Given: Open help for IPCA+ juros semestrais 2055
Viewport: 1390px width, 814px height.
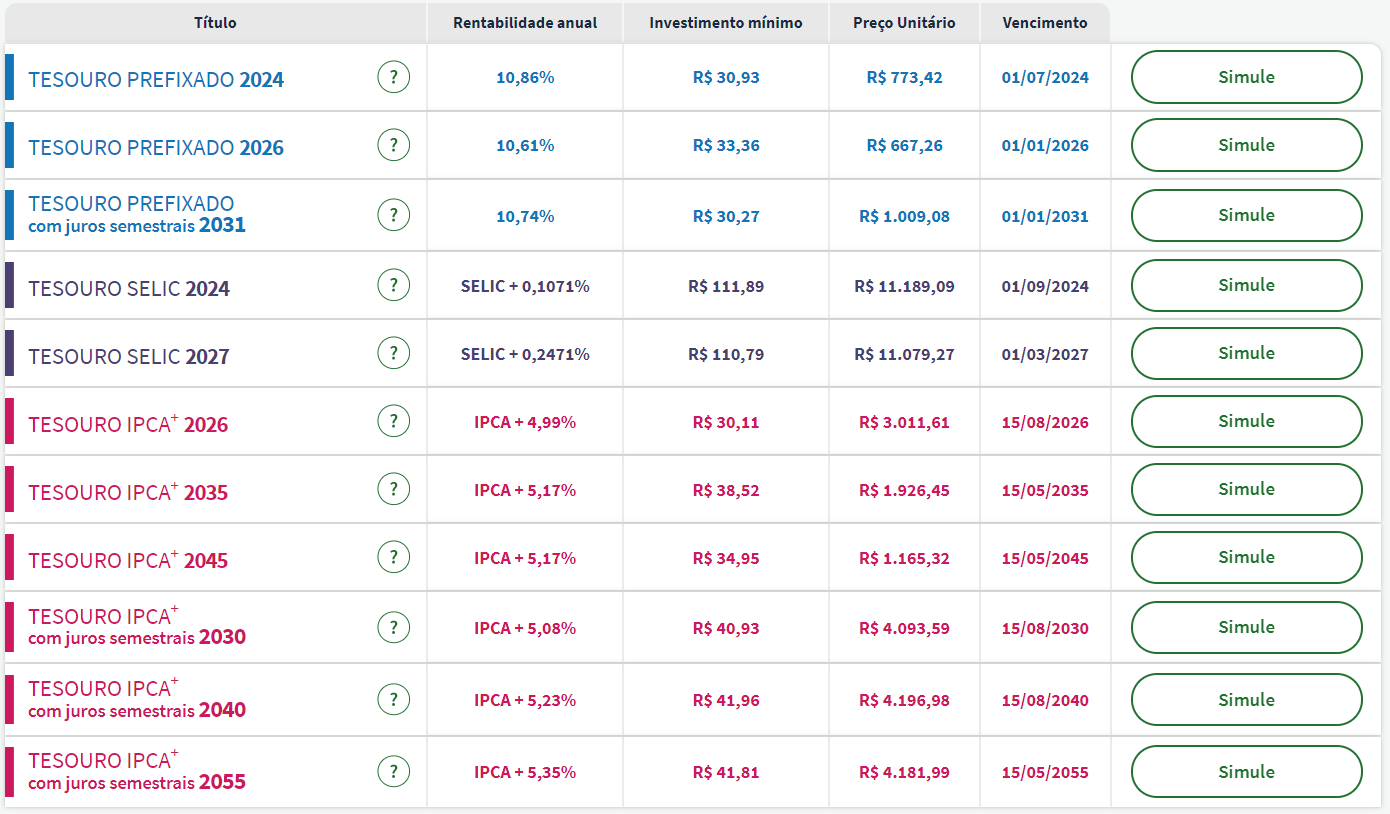Looking at the screenshot, I should tap(394, 772).
